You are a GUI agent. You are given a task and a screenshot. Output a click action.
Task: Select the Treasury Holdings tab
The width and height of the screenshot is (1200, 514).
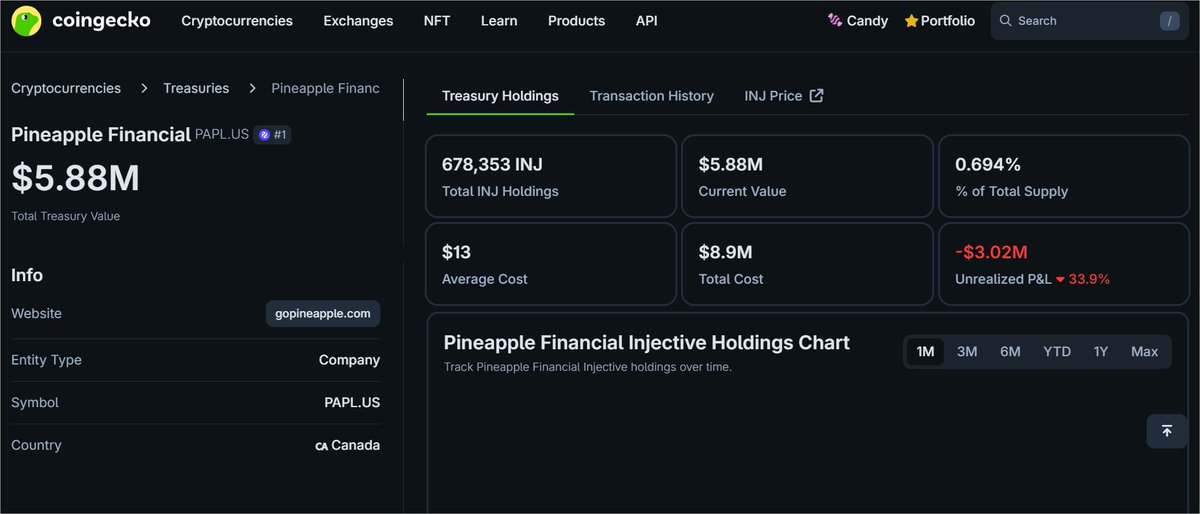pyautogui.click(x=500, y=96)
